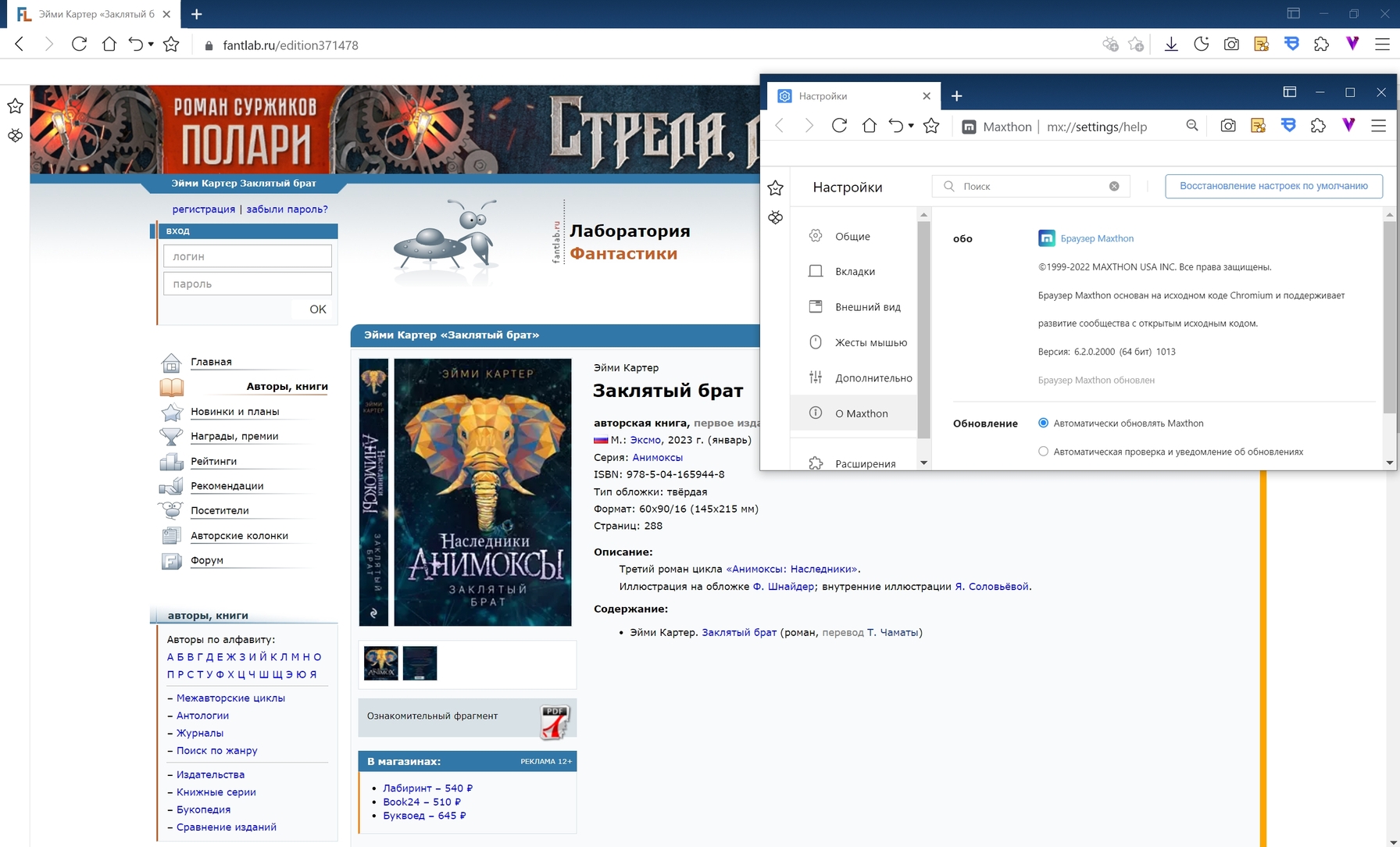This screenshot has width=1400, height=847.
Task: Click the split-screen layout icon in the Settings window title bar
Action: 1290,92
